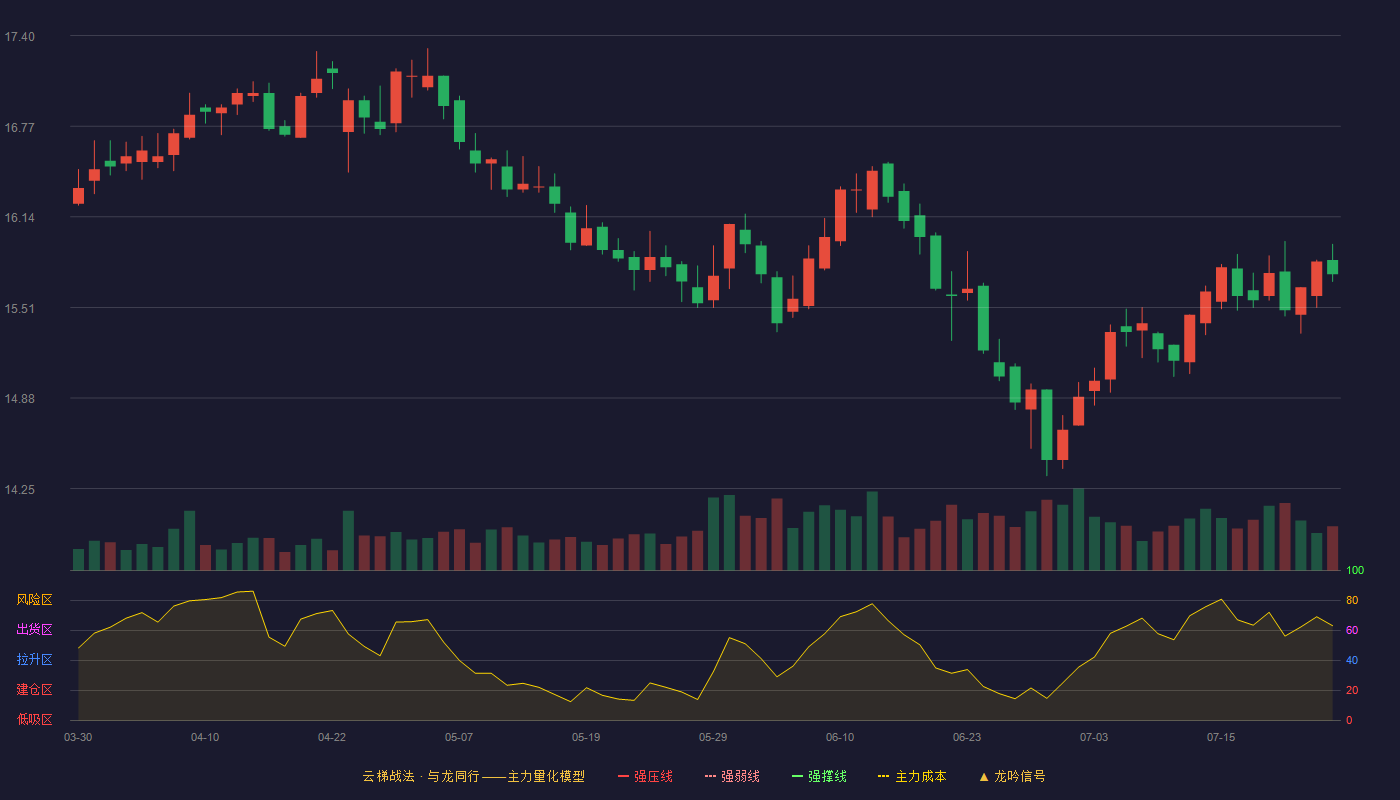Select the 拉升区 zone label
Viewport: 1400px width, 800px height.
coord(34,660)
